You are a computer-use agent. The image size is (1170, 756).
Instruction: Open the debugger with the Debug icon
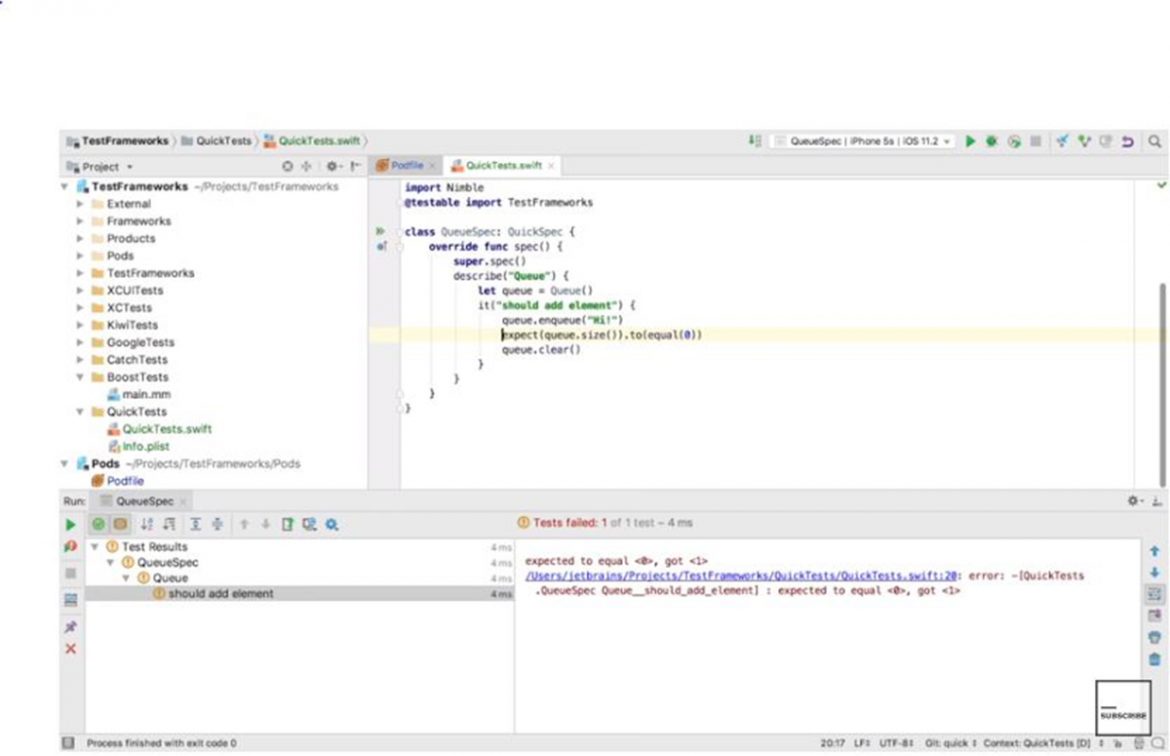(990, 141)
